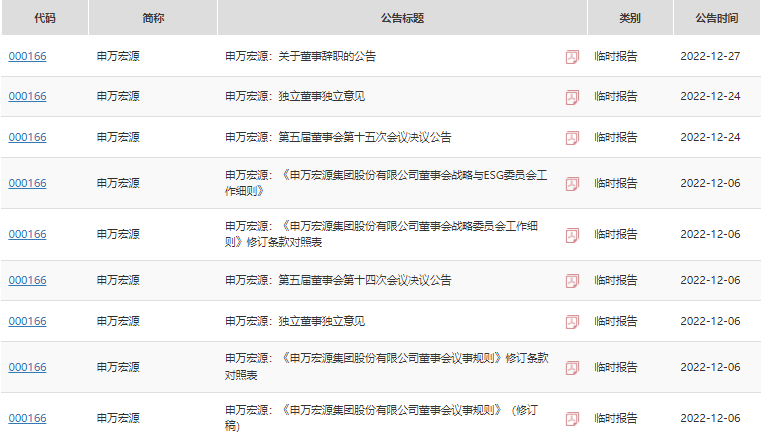Select 临时报告 in 议事规则修订条款对照表 row
Image resolution: width=761 pixels, height=443 pixels.
pos(615,367)
